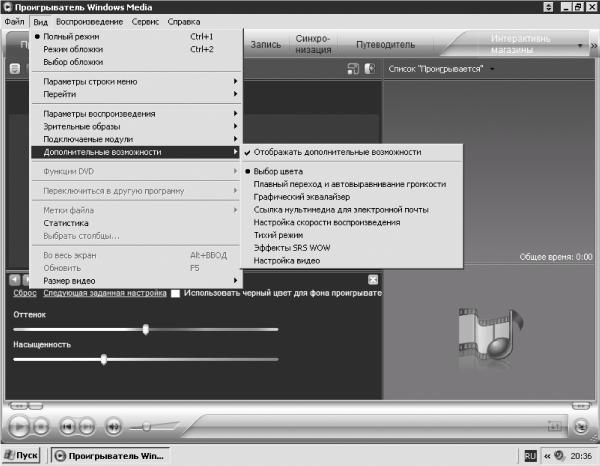The height and width of the screenshot is (466, 600).
Task: Click the first icon left of the playlist header
Action: [x=353, y=69]
